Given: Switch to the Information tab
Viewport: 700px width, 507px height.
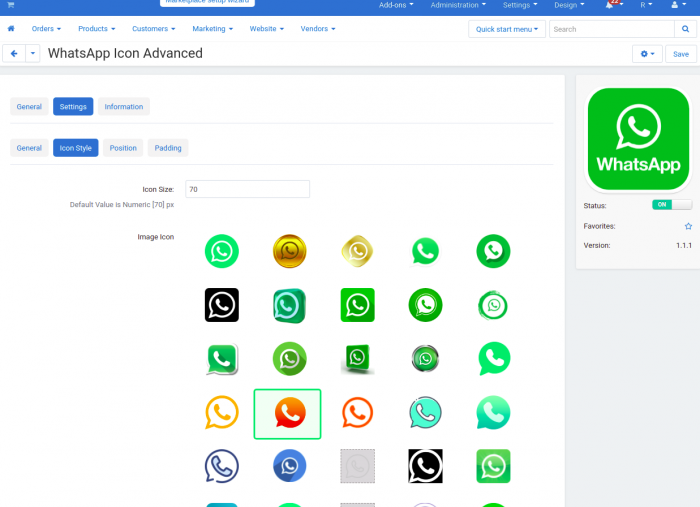Looking at the screenshot, I should pyautogui.click(x=124, y=107).
